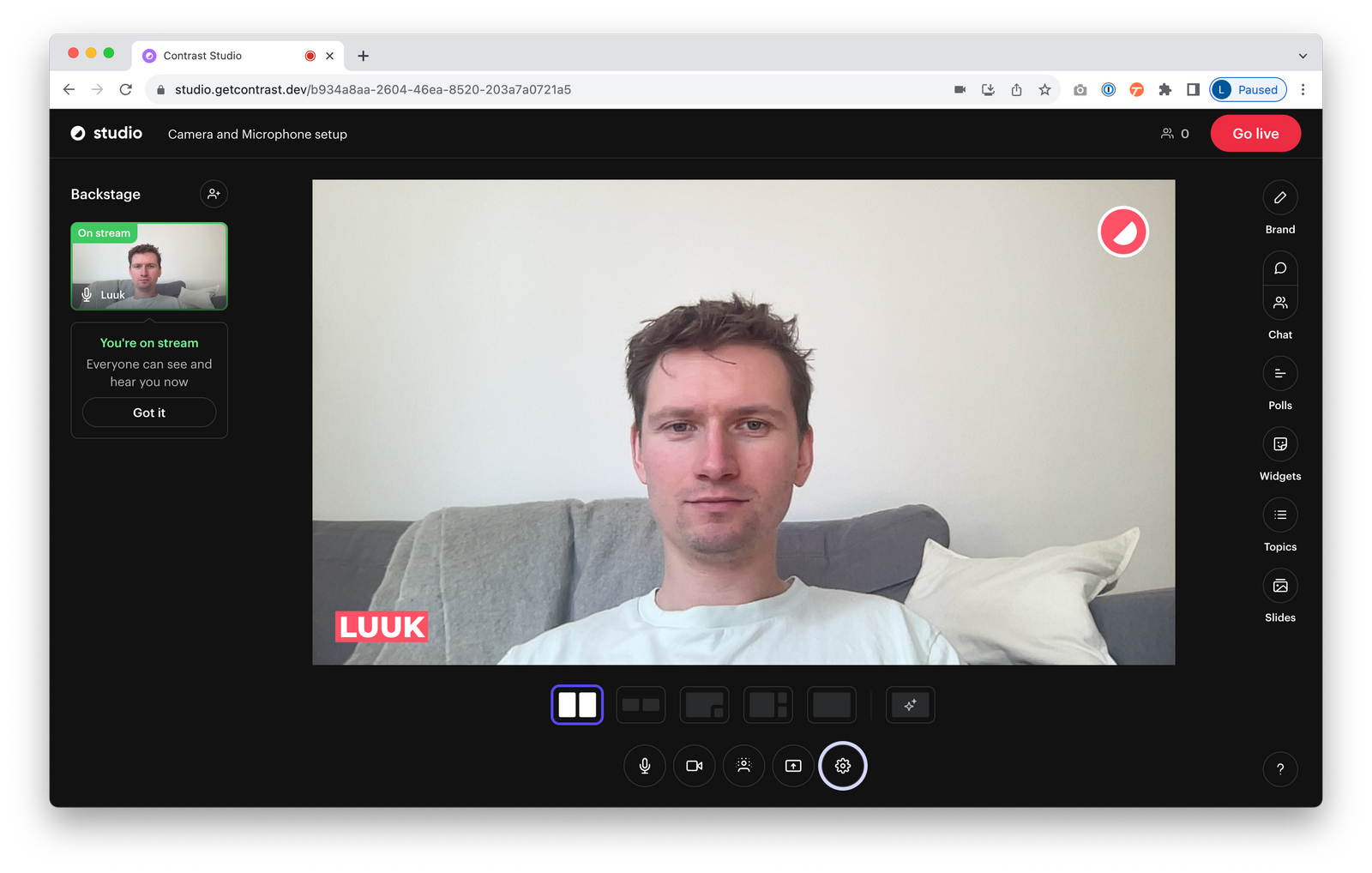
Task: Open the invite guest menu in Backstage
Action: click(213, 194)
